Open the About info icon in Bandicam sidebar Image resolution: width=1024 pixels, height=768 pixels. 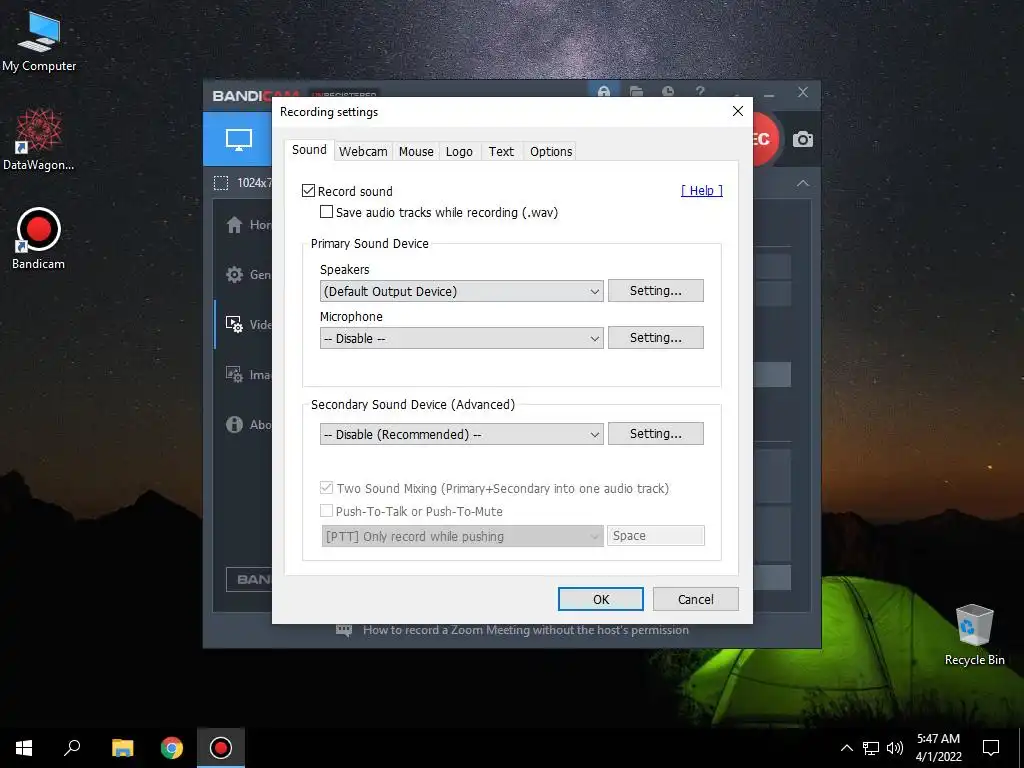[x=234, y=424]
